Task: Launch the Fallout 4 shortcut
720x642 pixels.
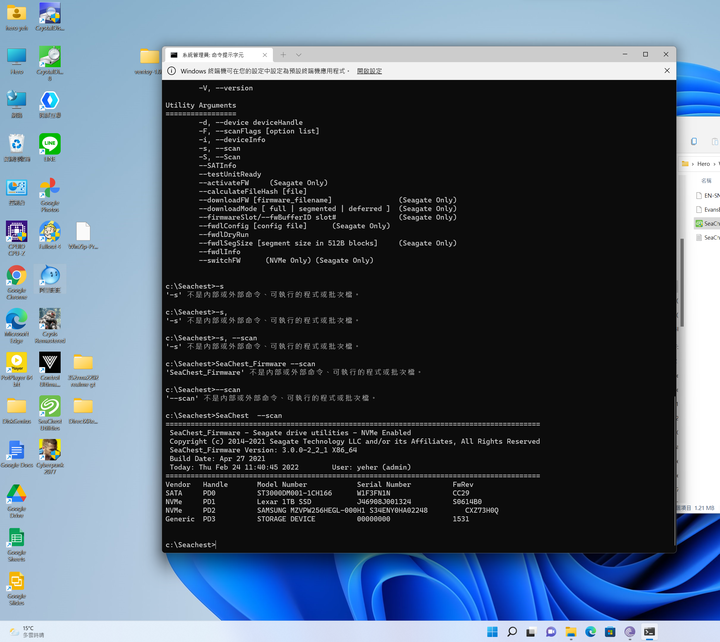Action: click(x=50, y=235)
